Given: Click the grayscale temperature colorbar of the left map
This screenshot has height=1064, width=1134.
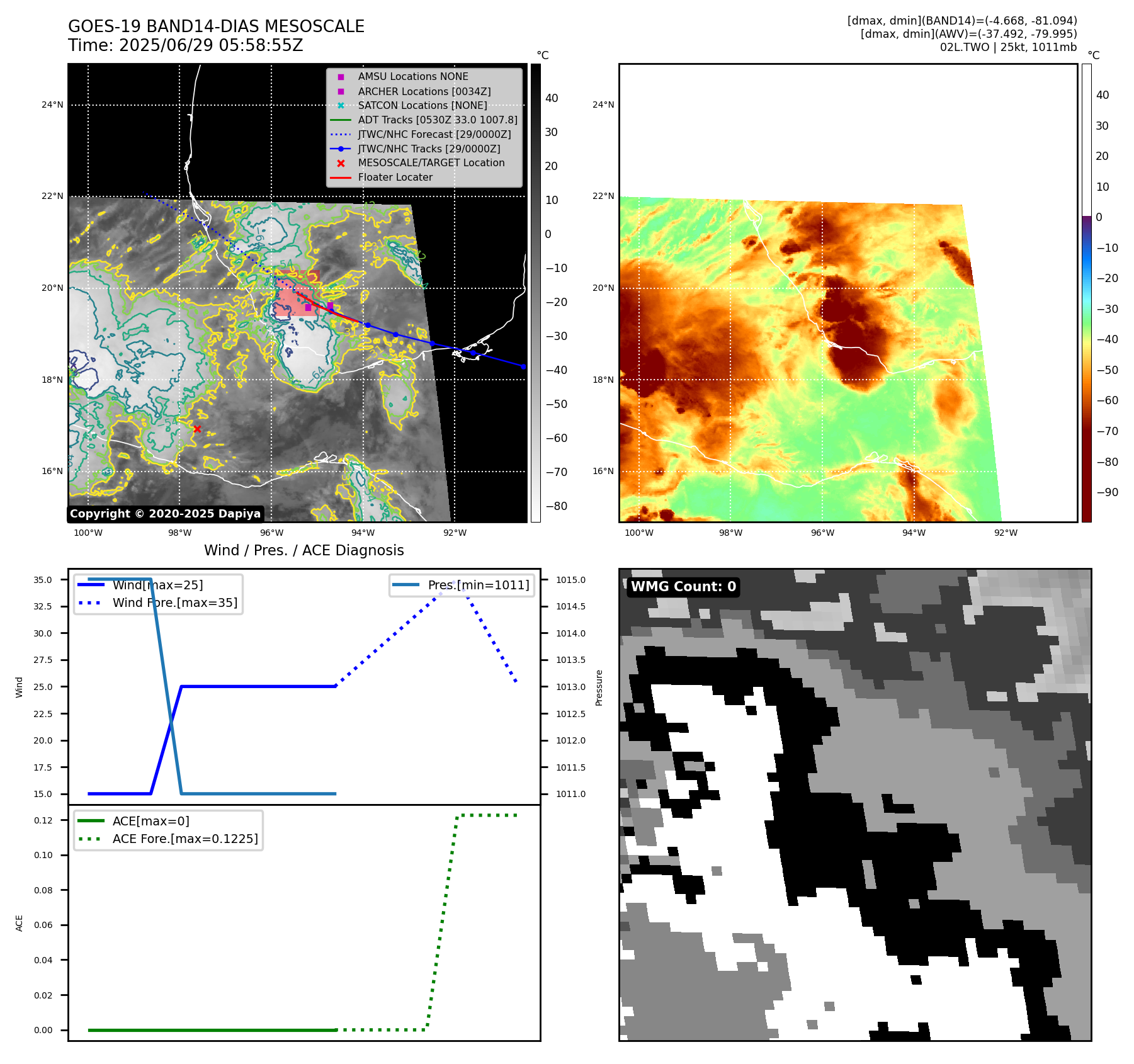Looking at the screenshot, I should click(x=535, y=293).
